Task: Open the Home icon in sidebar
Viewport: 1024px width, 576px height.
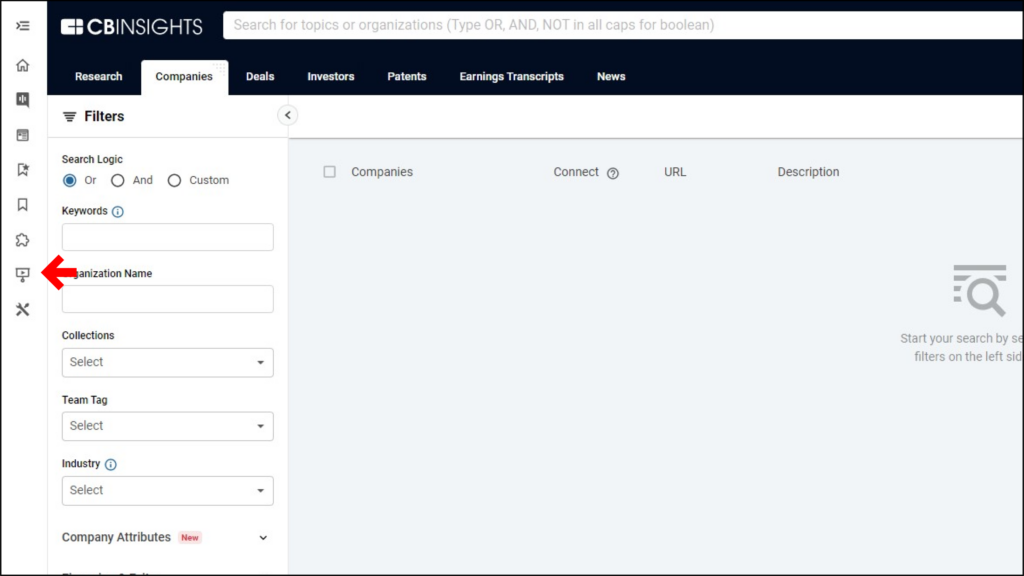Action: coord(23,65)
